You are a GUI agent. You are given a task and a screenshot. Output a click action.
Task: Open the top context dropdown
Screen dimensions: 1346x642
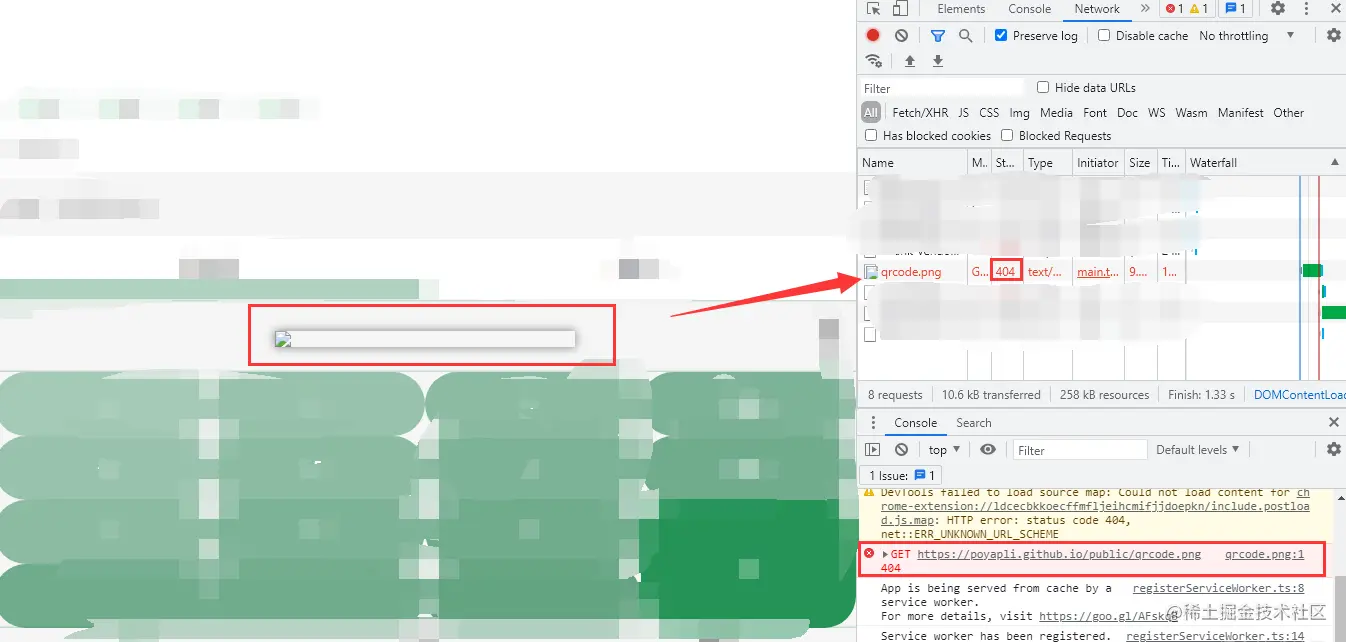tap(944, 450)
